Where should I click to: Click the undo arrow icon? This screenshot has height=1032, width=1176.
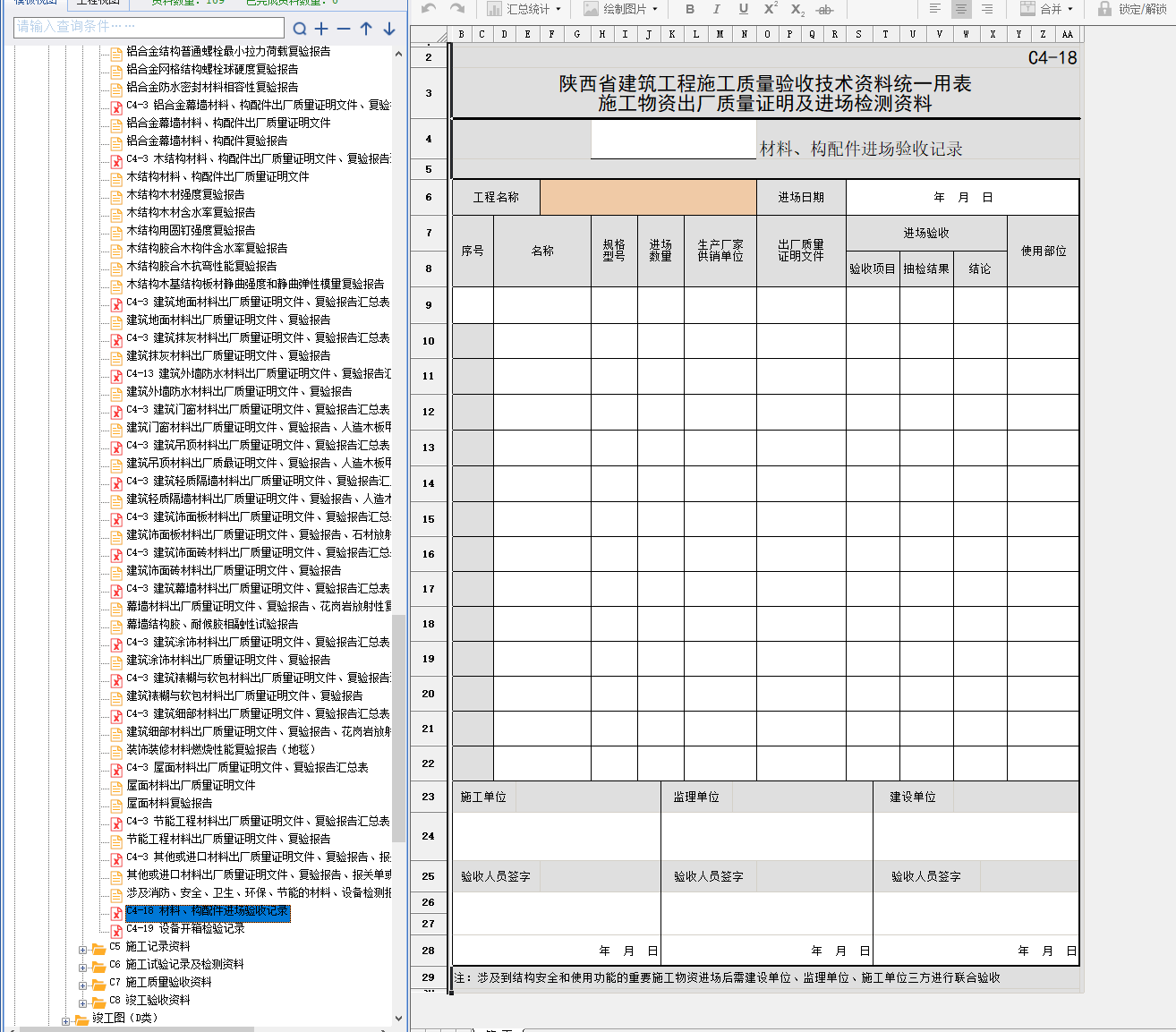pos(429,9)
